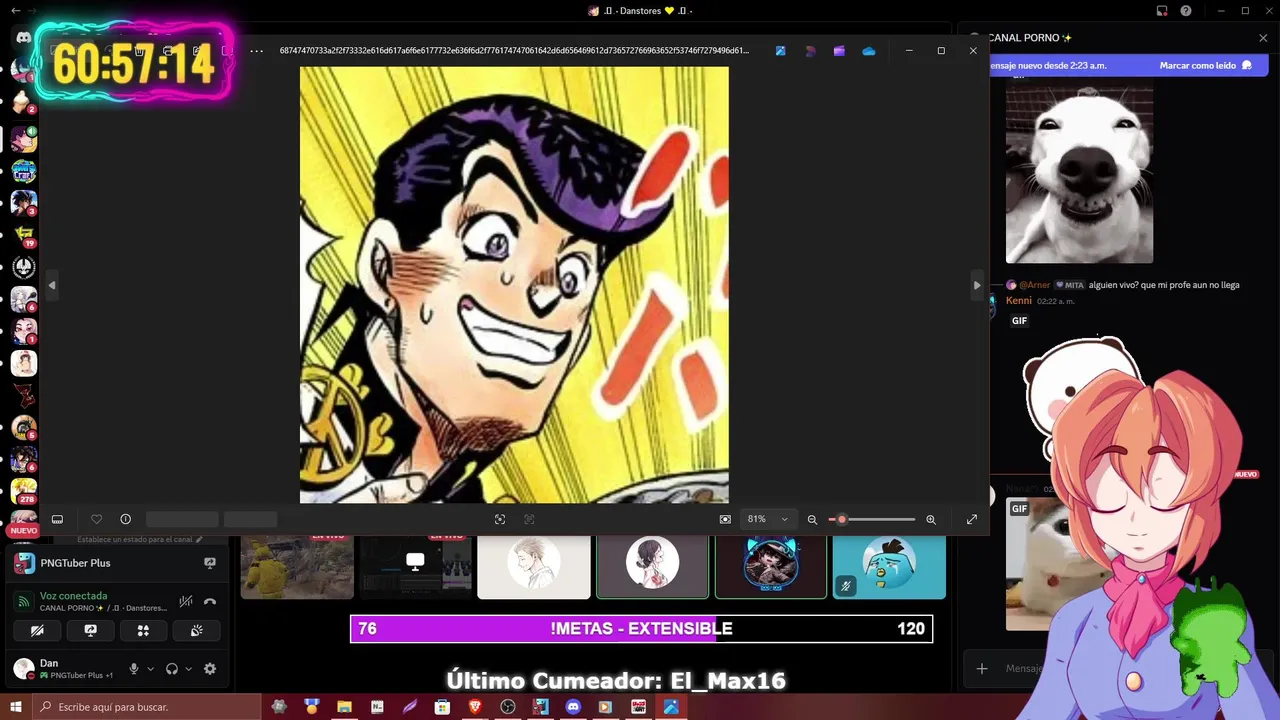Open image file info panel
1280x720 pixels.
click(x=125, y=519)
